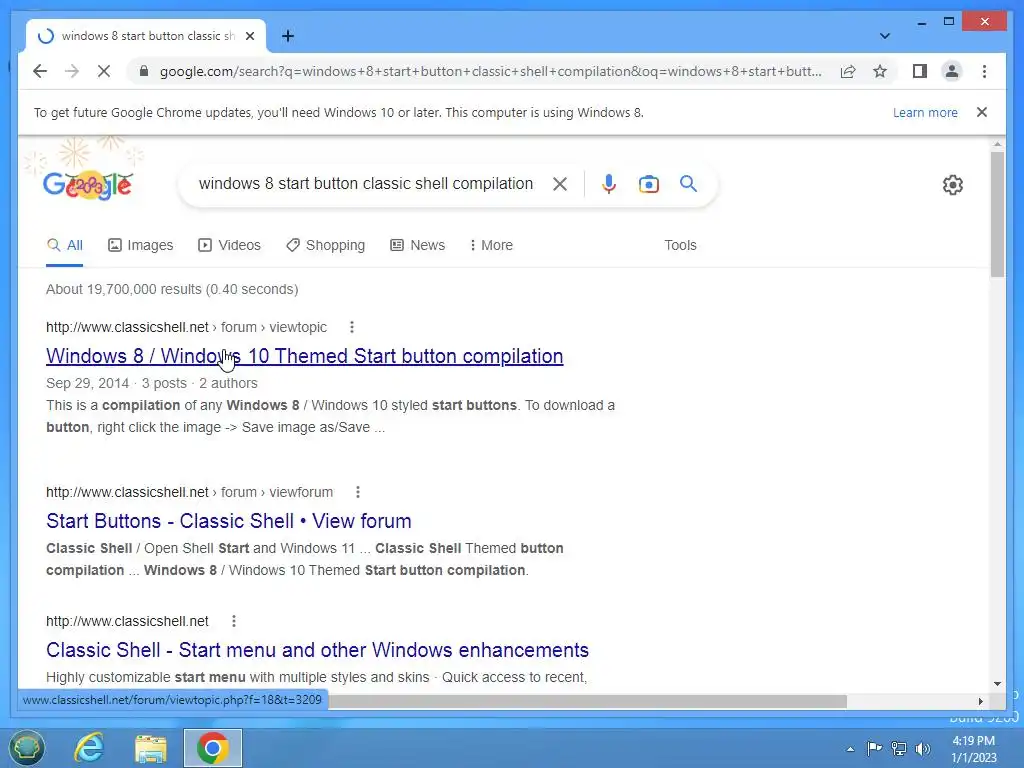
Task: Open the volume speaker tray icon
Action: (922, 748)
